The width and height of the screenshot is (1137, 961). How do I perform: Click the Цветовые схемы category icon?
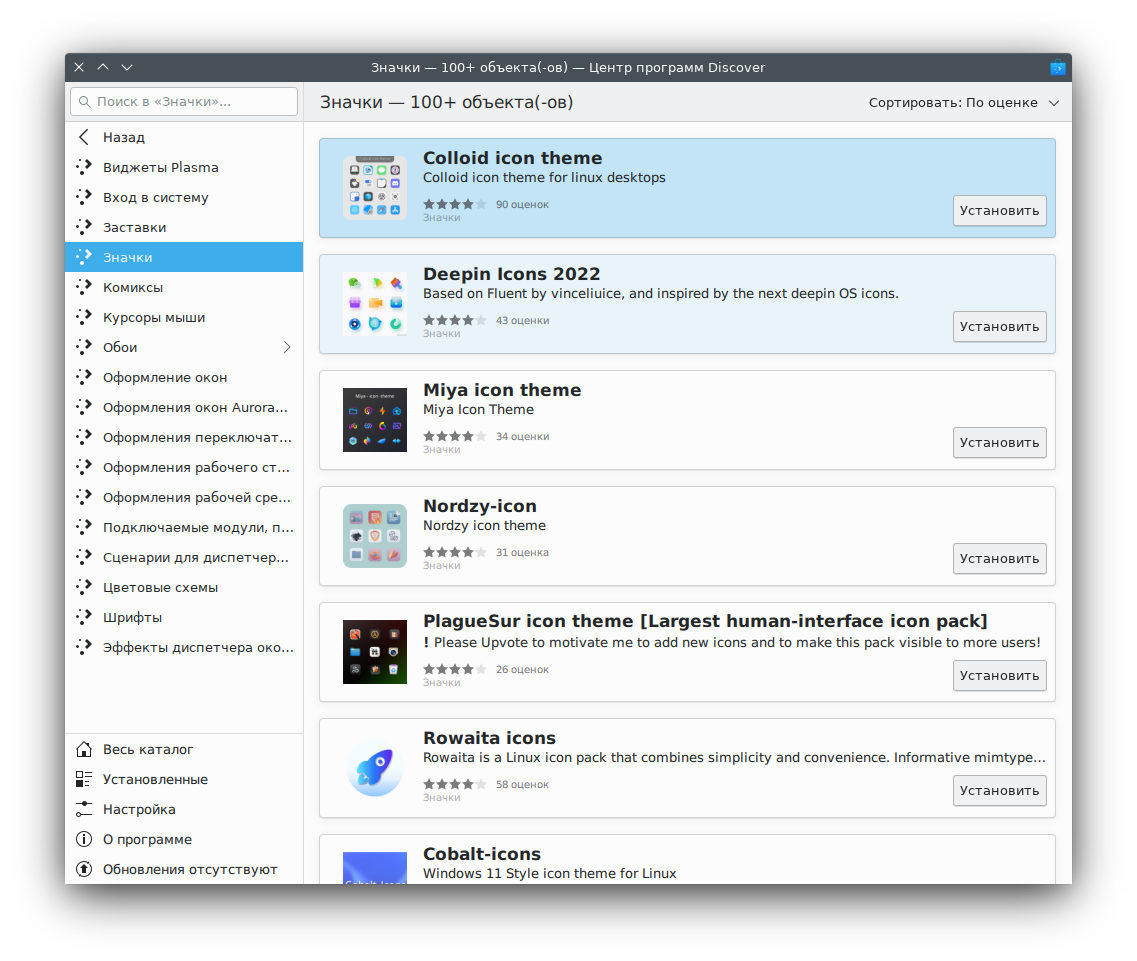point(84,587)
